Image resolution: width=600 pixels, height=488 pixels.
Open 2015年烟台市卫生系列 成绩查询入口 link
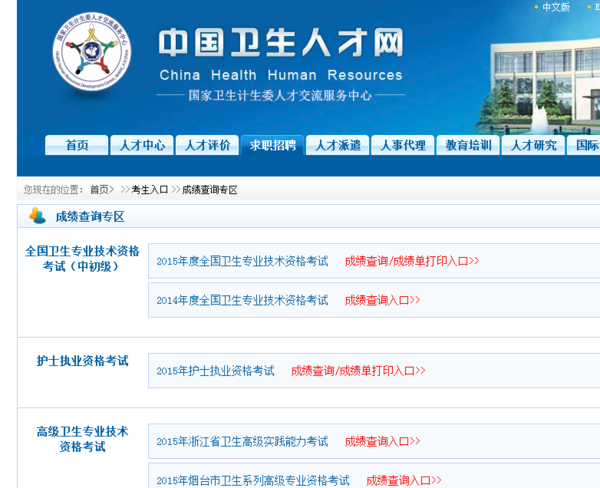point(404,480)
